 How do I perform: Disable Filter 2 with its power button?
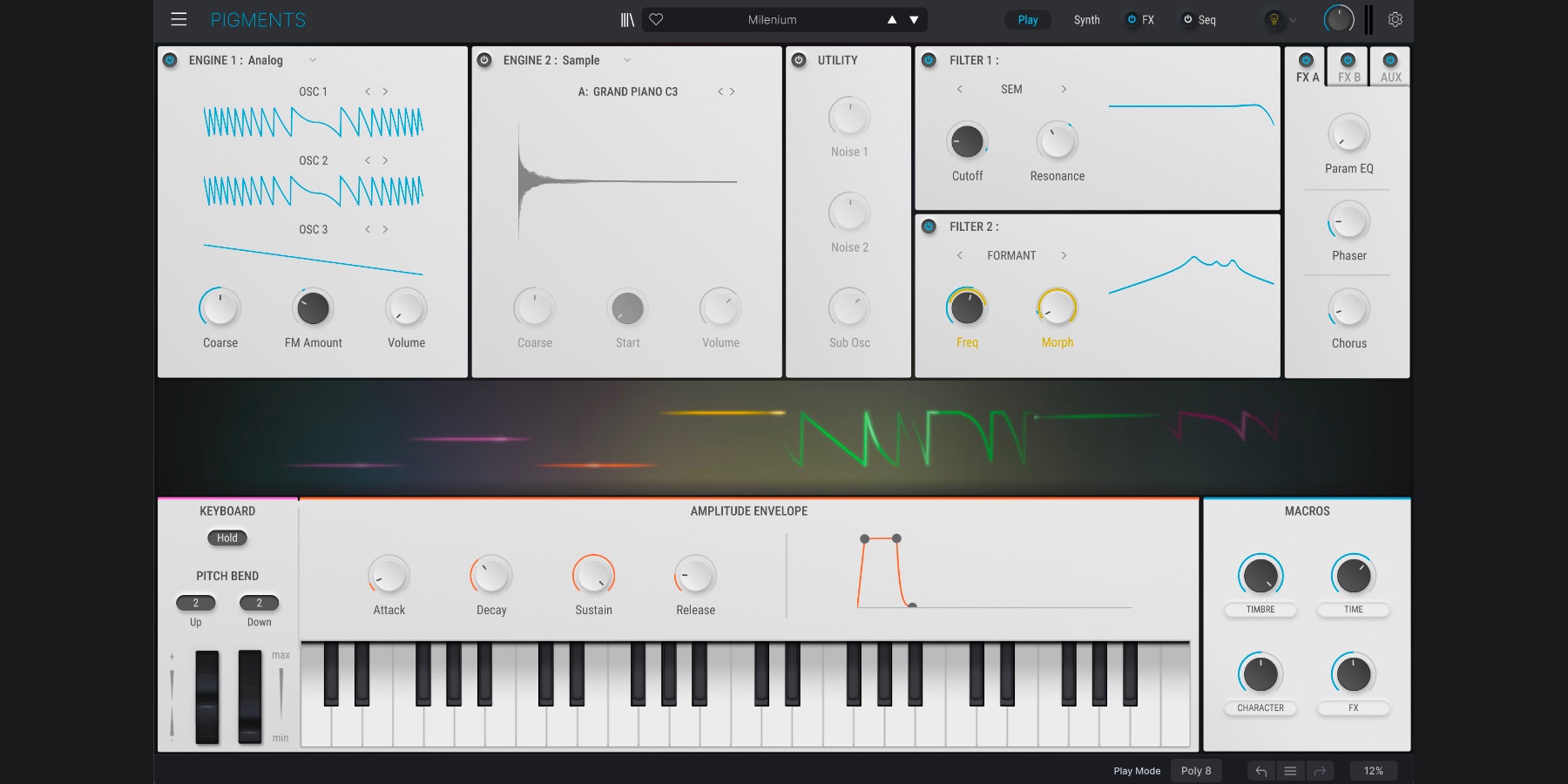929,226
